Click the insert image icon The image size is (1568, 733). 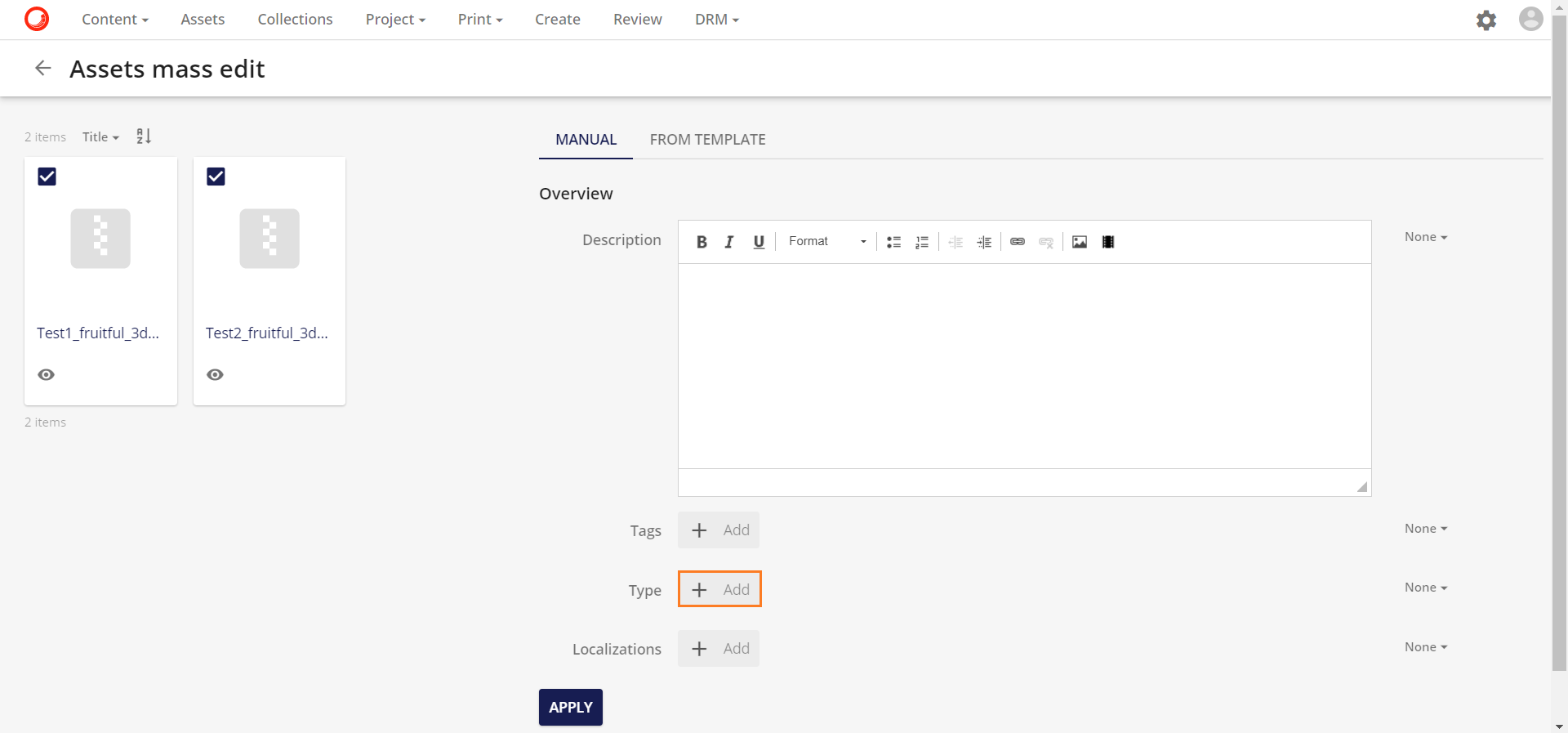pyautogui.click(x=1079, y=242)
